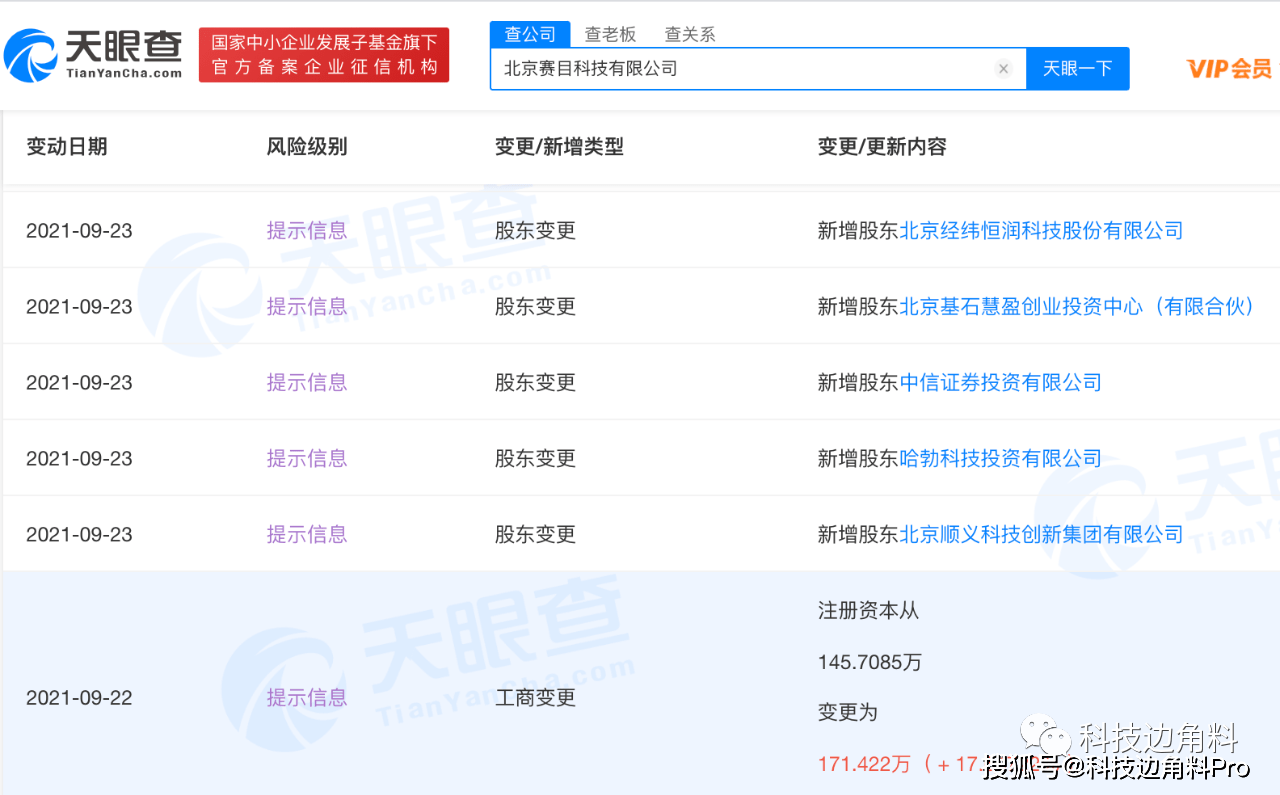
Task: Open 北京顺义科技创新集团有限公司 company link
Action: (1041, 535)
